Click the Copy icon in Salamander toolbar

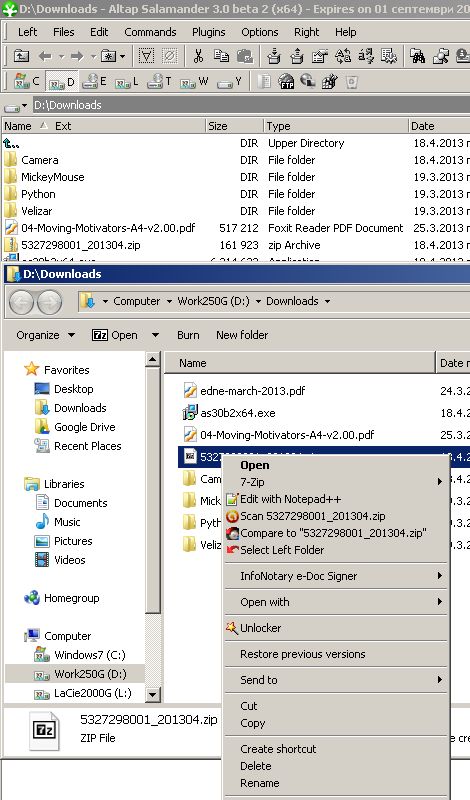221,56
